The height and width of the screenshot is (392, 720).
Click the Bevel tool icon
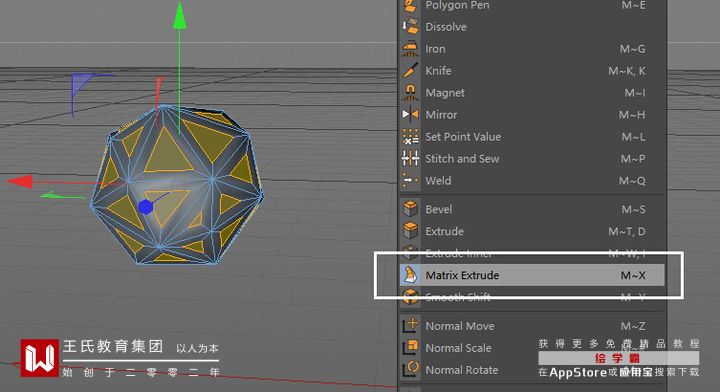pos(410,209)
